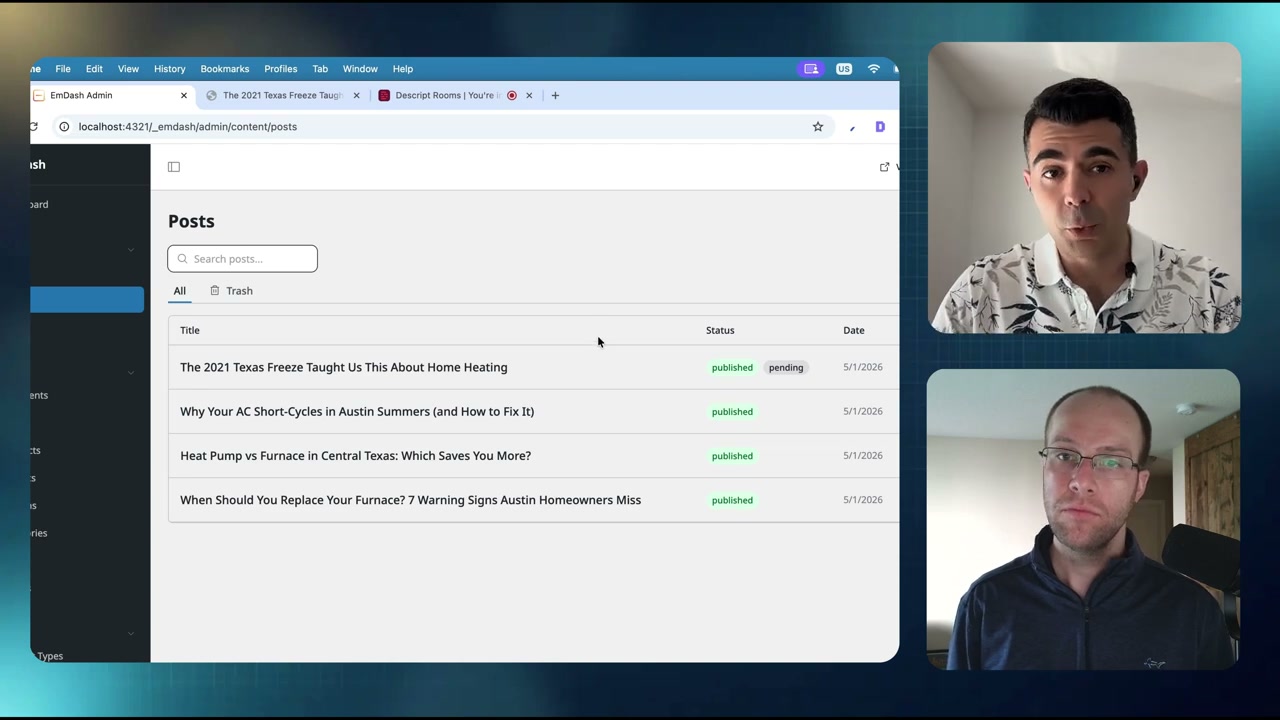Viewport: 1280px width, 720px height.
Task: Open the Edit menu
Action: pyautogui.click(x=94, y=69)
